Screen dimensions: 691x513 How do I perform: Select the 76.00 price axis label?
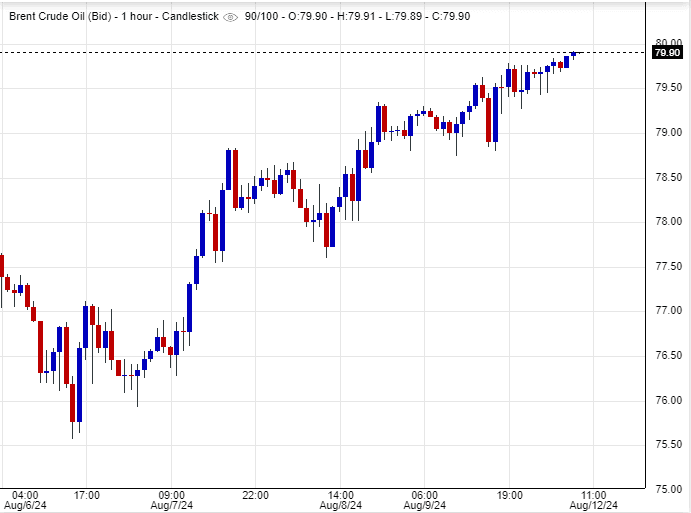pyautogui.click(x=668, y=400)
